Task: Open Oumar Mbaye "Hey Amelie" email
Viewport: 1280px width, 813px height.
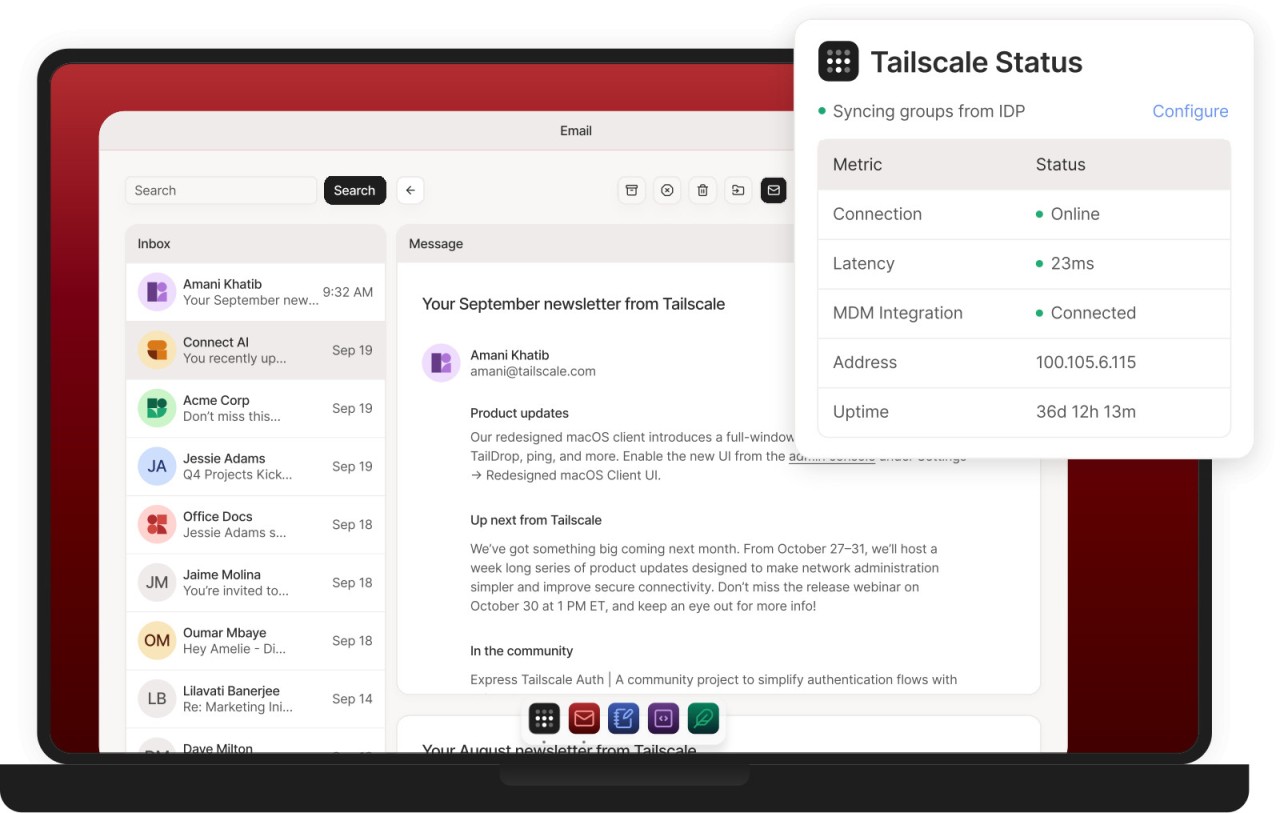Action: coord(256,640)
